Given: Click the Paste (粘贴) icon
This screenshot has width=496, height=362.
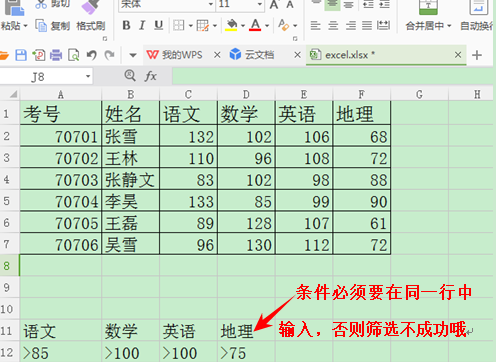Looking at the screenshot, I should (13, 7).
